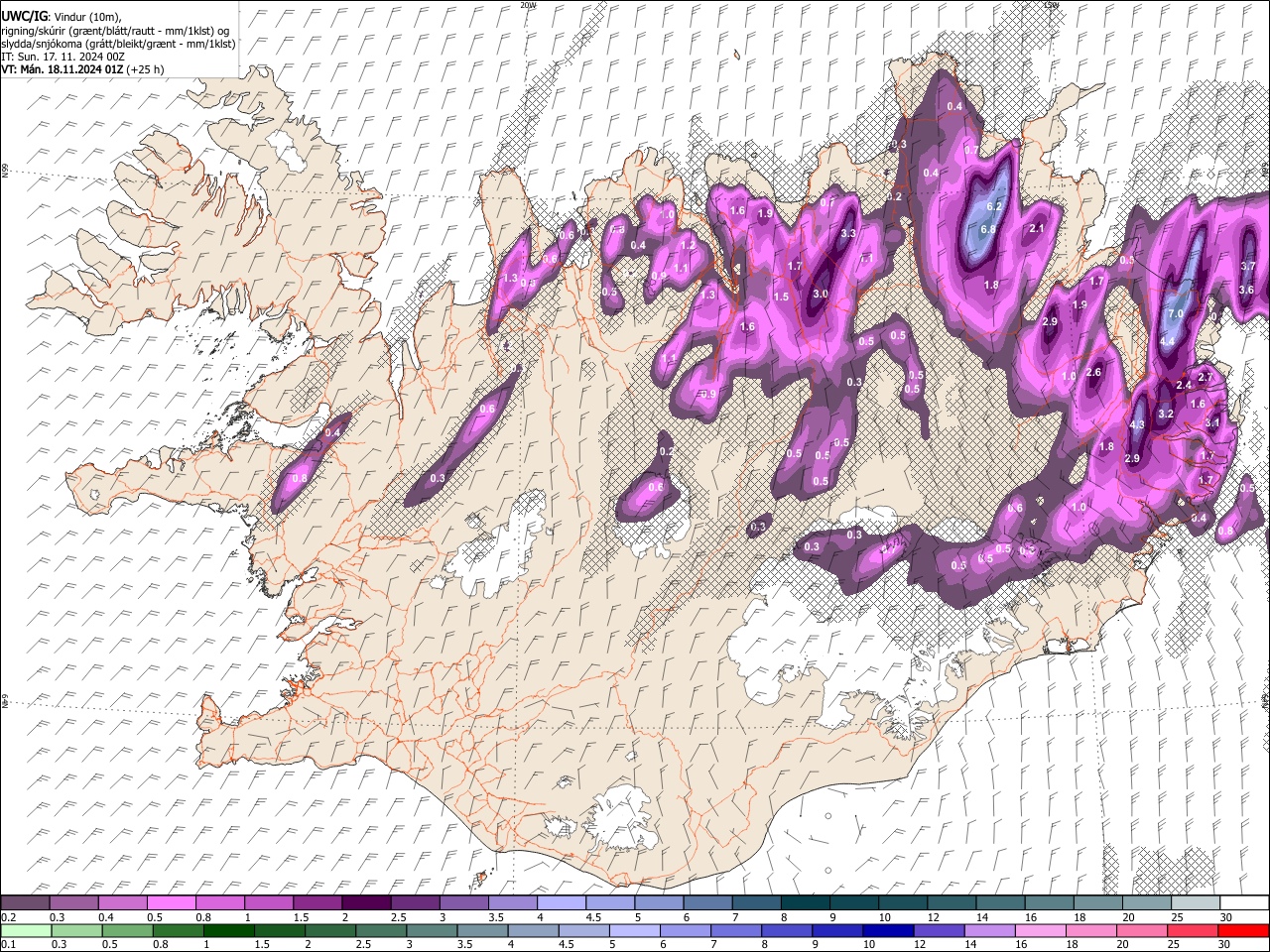Viewport: 1270px width, 952px height.
Task: Click the 2.4 precipitation value on the map
Action: [x=1183, y=385]
